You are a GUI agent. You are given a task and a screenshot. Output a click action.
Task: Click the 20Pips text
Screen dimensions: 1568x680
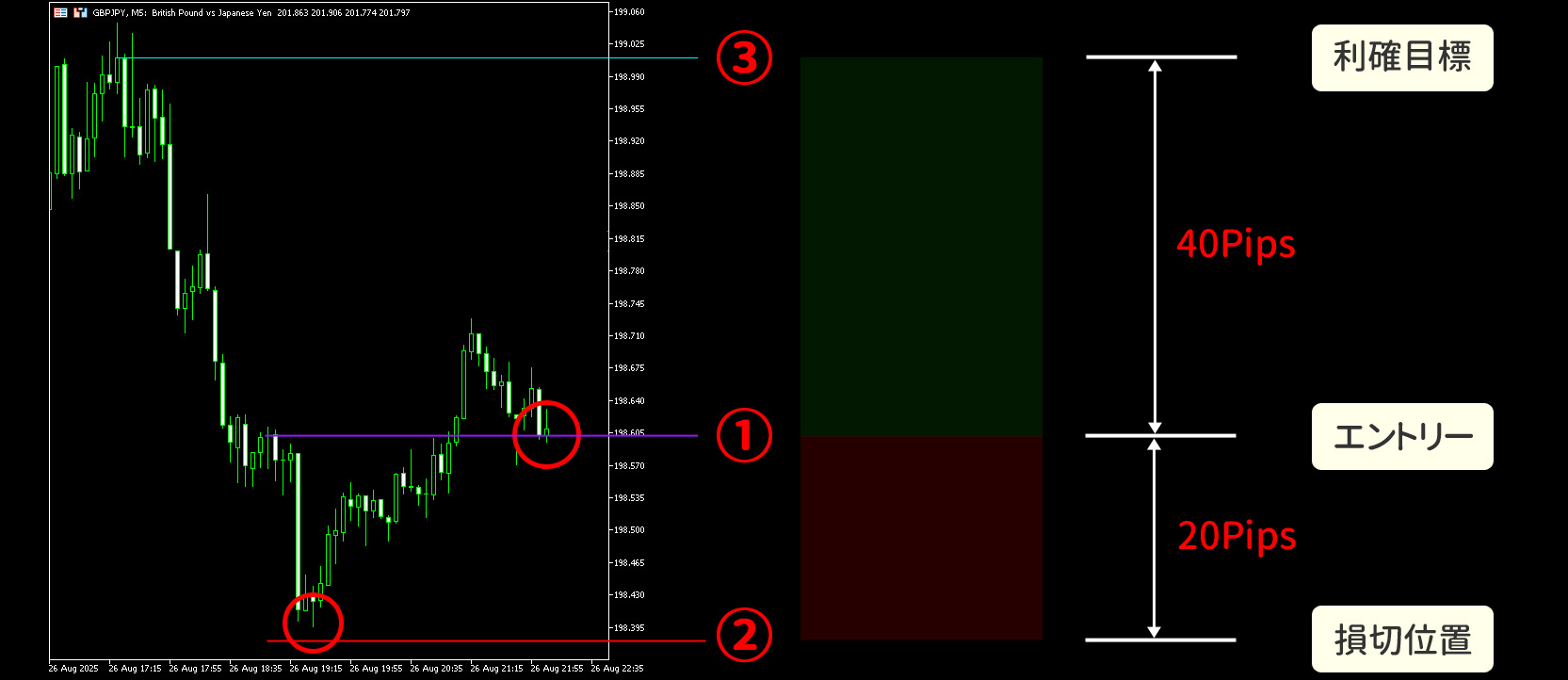pos(1236,536)
